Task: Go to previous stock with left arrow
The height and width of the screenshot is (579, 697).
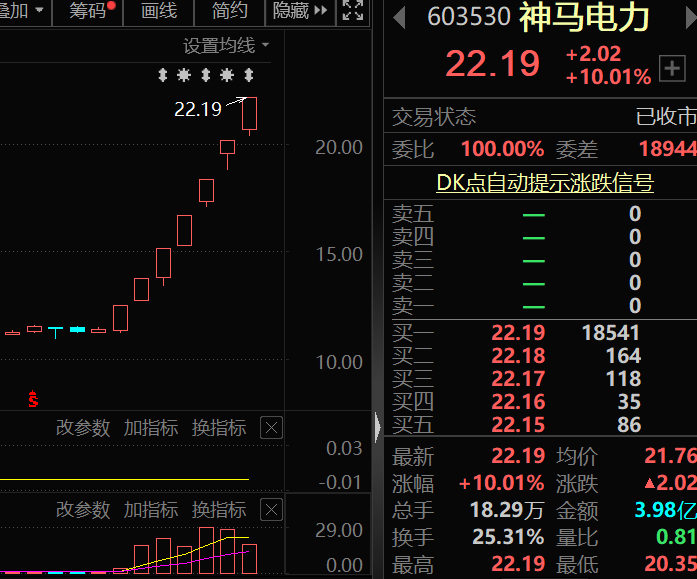Action: click(399, 17)
